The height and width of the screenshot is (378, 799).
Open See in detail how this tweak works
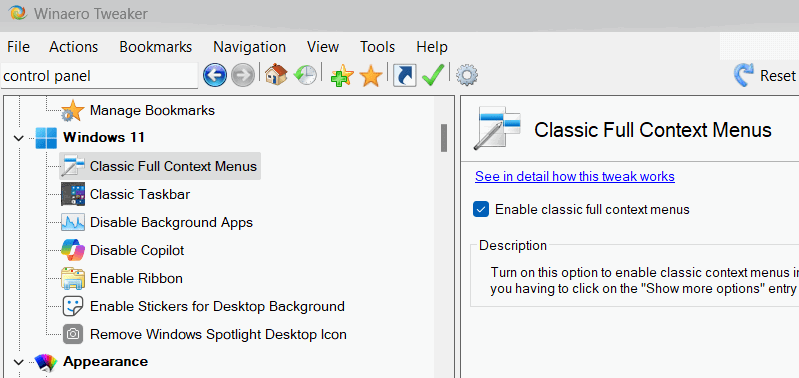pyautogui.click(x=575, y=176)
